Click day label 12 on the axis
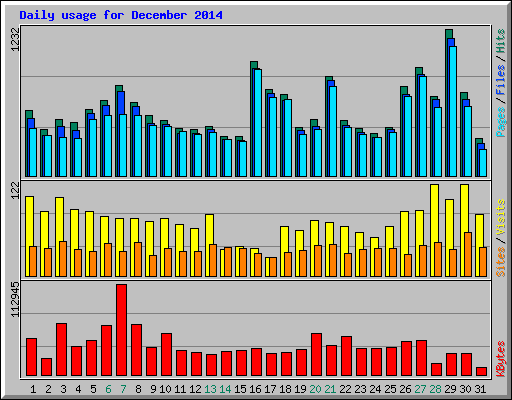Viewport: 512px width, 400px height. (195, 389)
